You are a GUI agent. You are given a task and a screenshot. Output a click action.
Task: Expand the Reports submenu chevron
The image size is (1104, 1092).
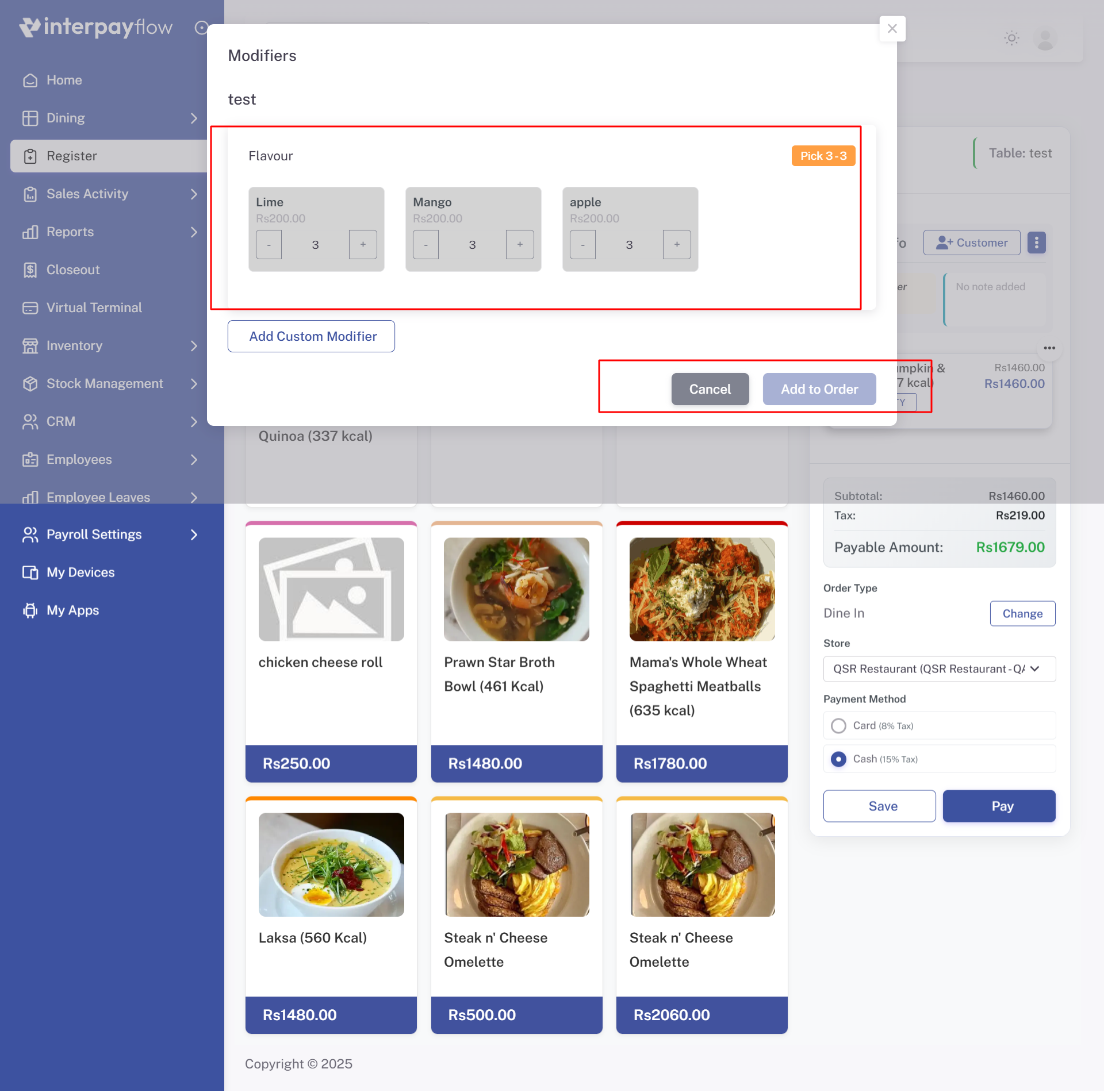pos(194,232)
